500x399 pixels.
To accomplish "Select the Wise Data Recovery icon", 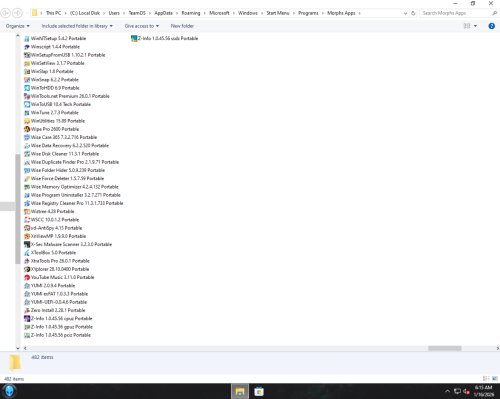I will [x=27, y=146].
